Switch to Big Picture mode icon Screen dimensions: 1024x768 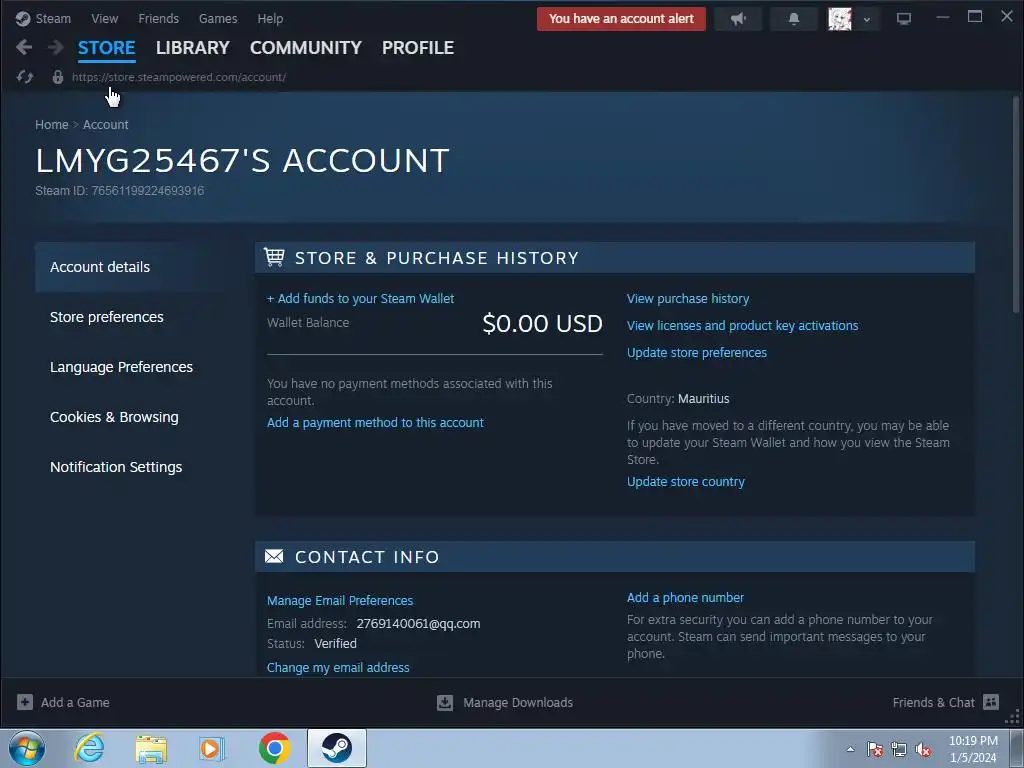pos(904,19)
